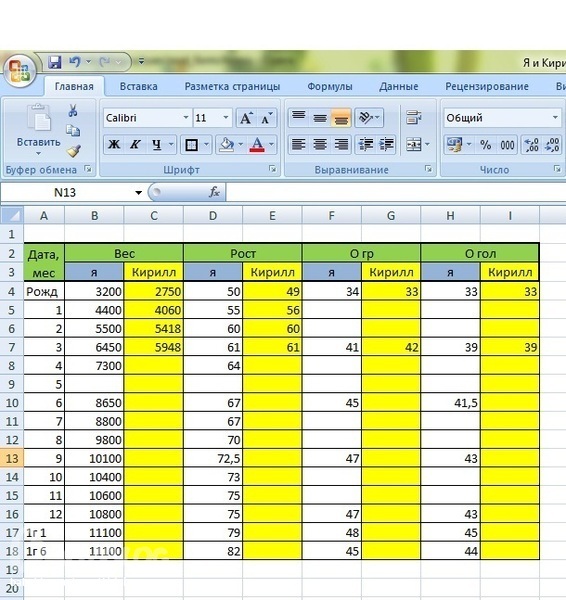Decrease decimal places
The height and width of the screenshot is (600, 566).
pos(552,145)
